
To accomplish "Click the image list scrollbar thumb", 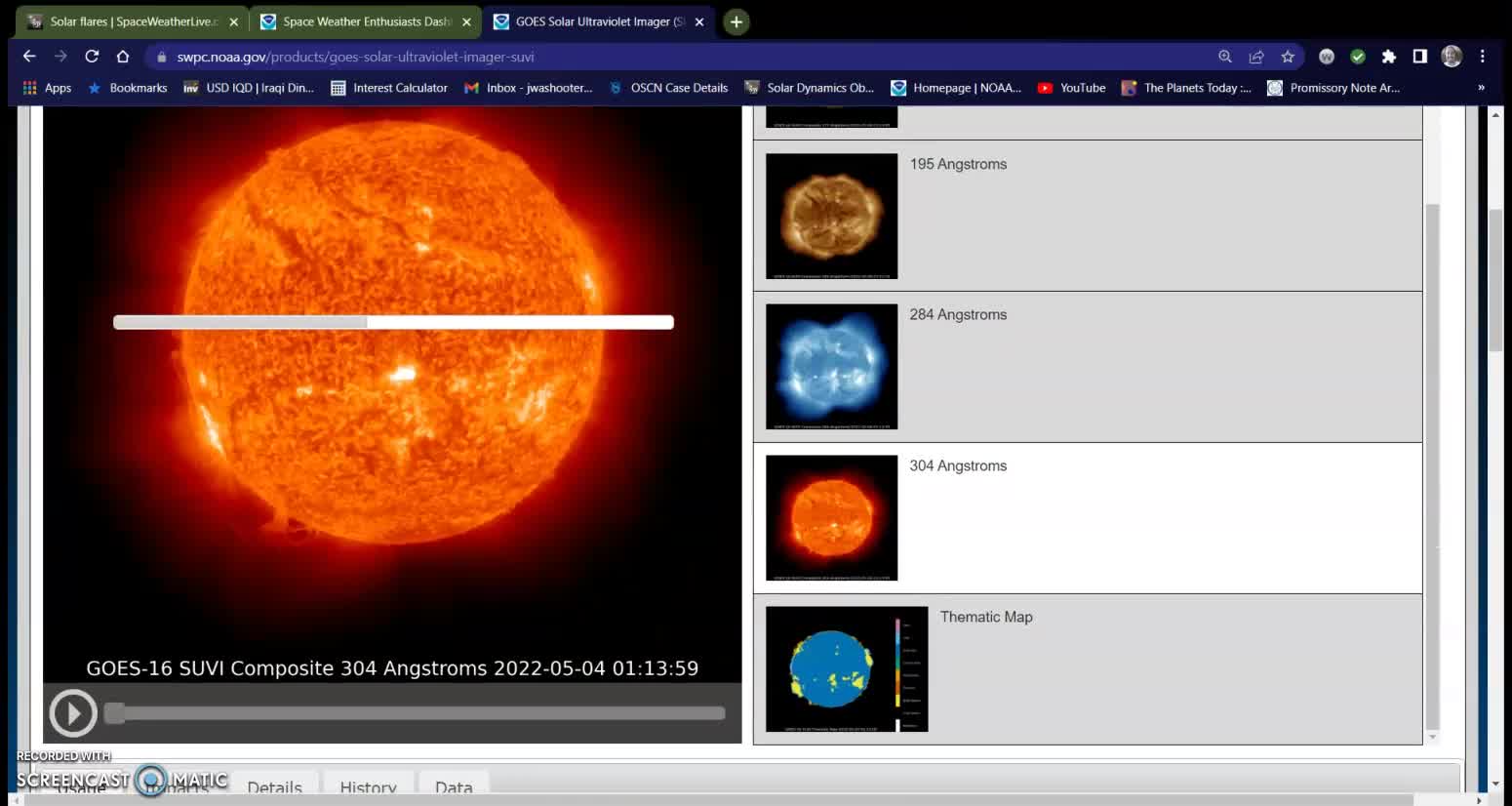I will coord(1432,466).
